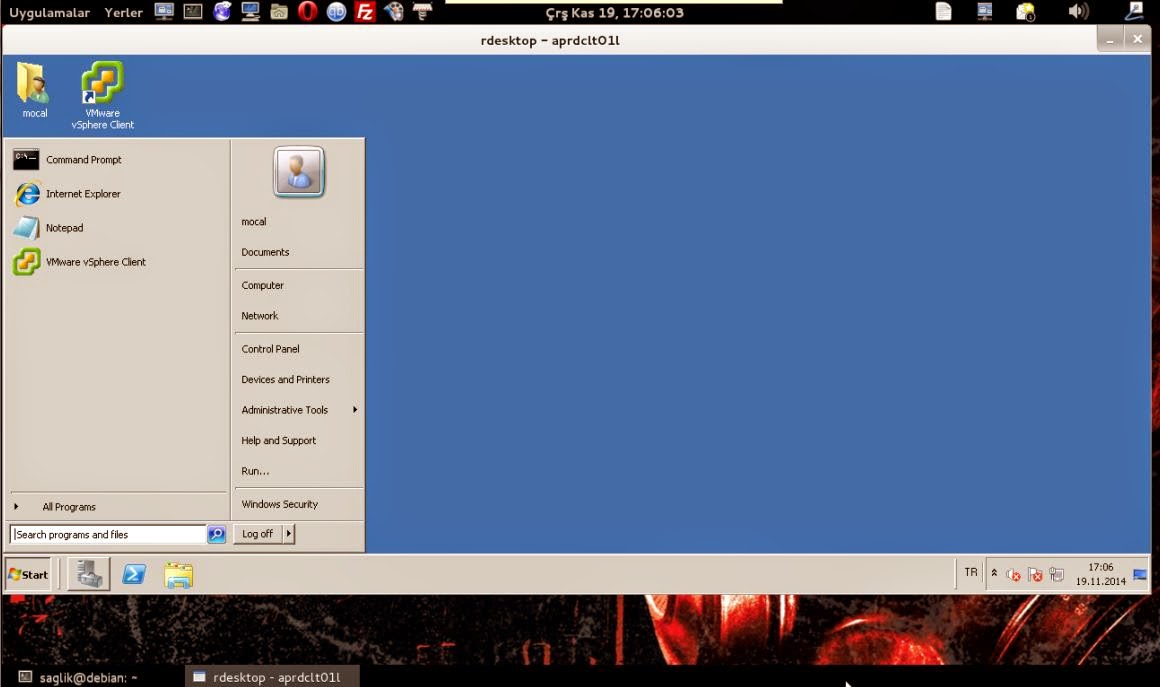
Task: Expand the All Programs menu
Action: pos(68,506)
